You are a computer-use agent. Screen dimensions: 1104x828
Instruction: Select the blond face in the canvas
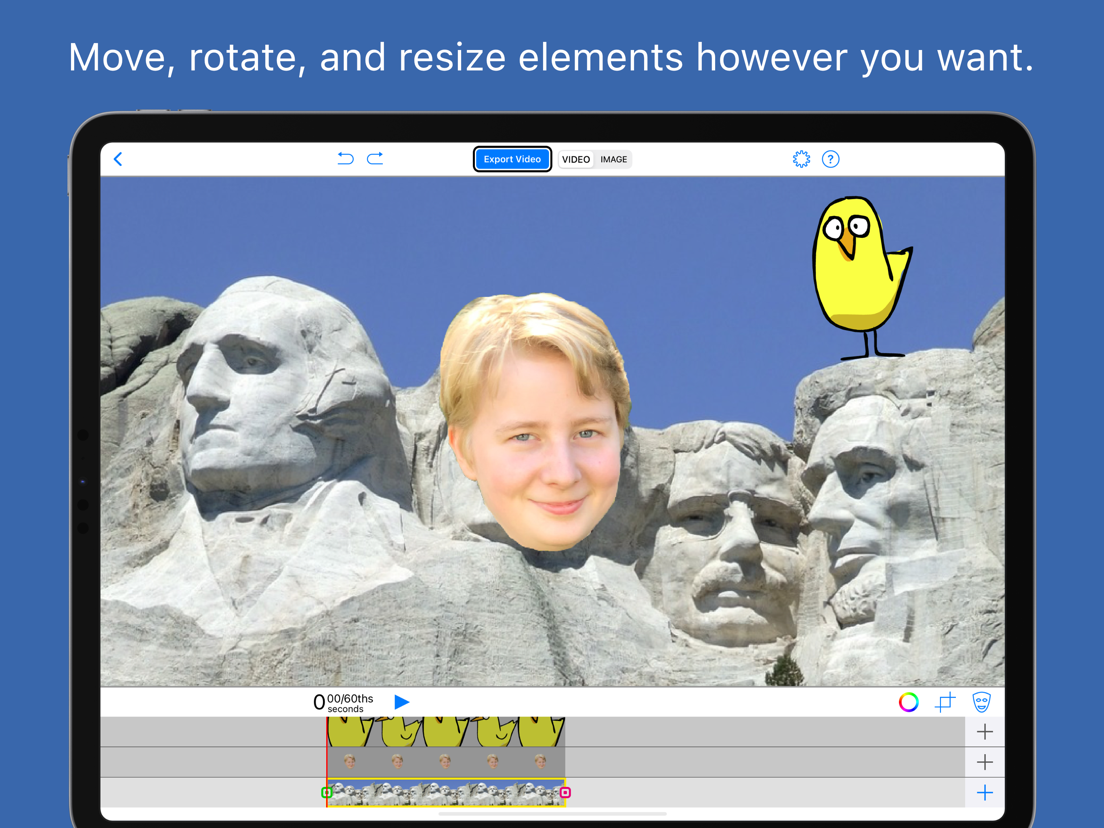(535, 422)
